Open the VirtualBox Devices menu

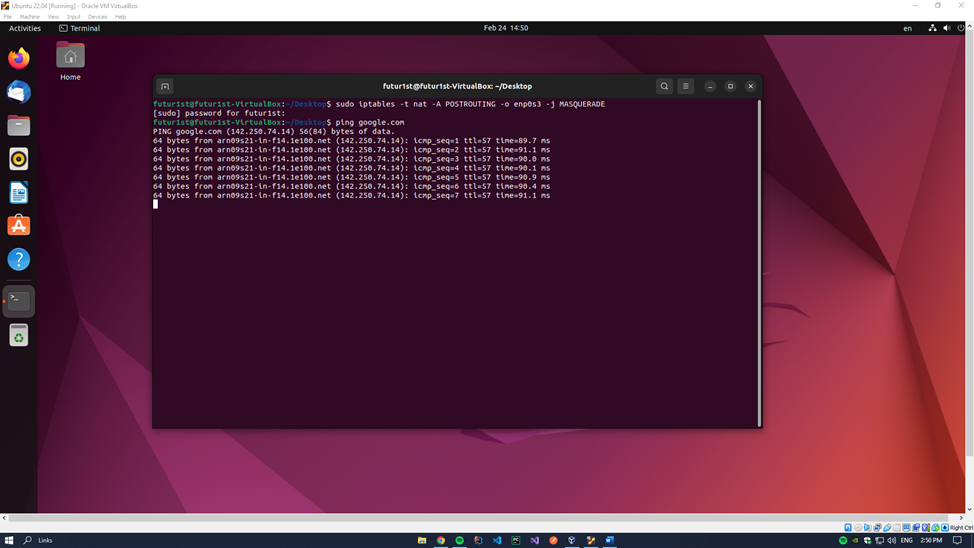(x=98, y=17)
